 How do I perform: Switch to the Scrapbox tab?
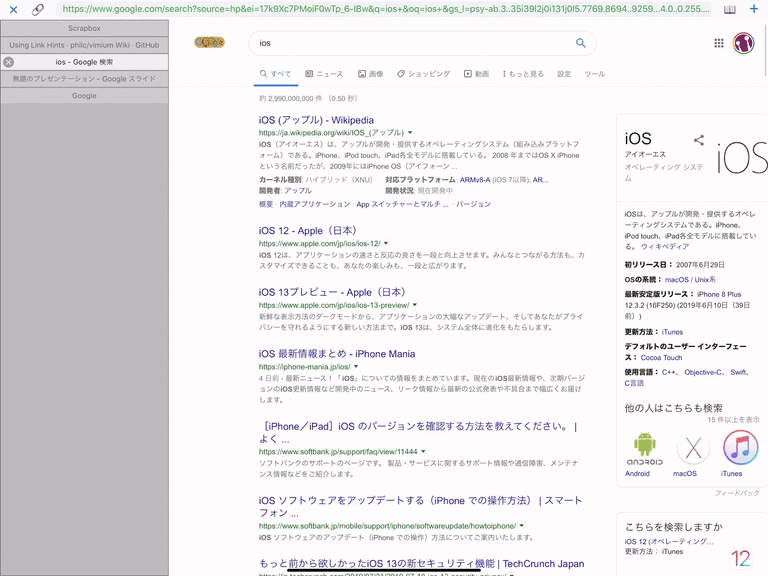(x=84, y=28)
